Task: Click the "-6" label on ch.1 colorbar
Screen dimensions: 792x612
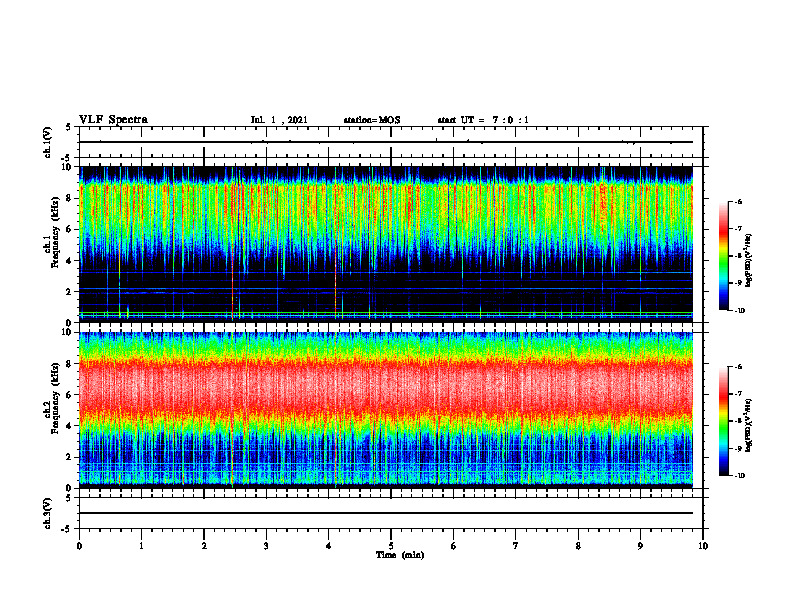Action: 738,202
